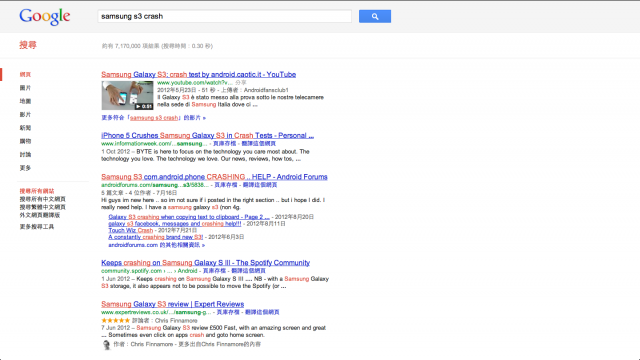Open 'A constantly crashing brand new S3' sublink
The width and height of the screenshot is (640, 360).
(156, 237)
